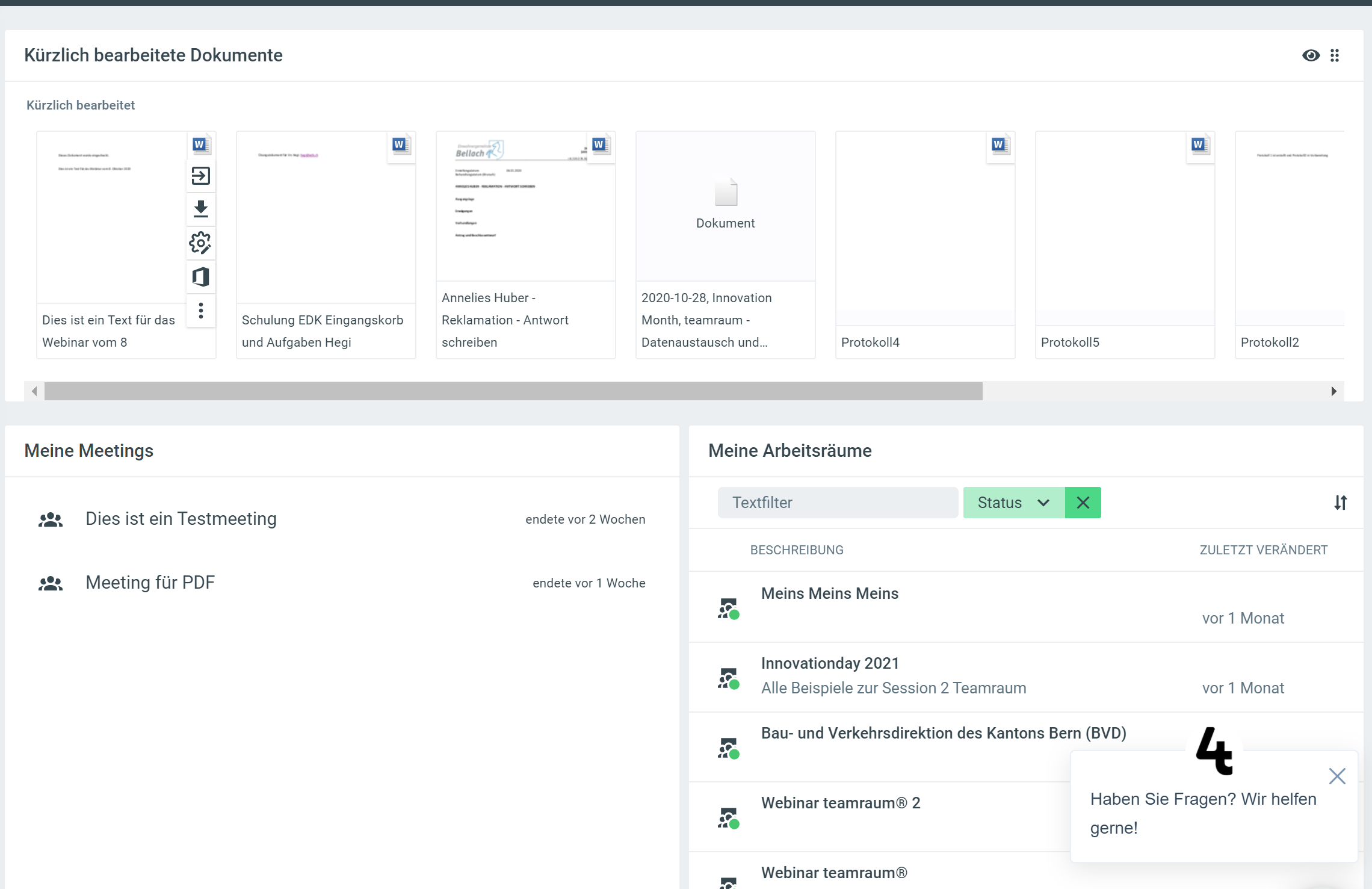Click the horizontal scrollbar thumb under documents

513,391
